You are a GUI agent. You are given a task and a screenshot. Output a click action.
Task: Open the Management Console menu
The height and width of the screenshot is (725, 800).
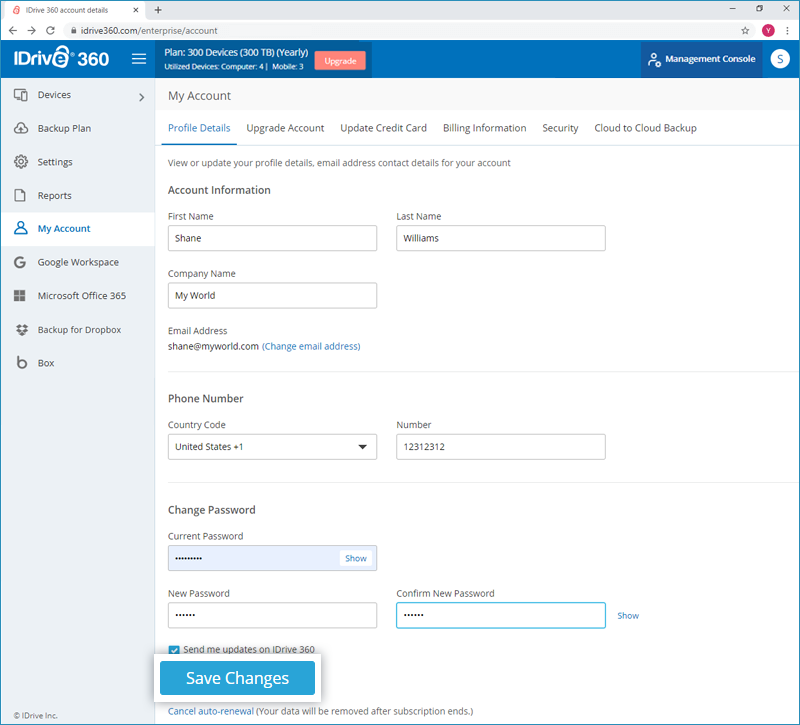[x=701, y=59]
